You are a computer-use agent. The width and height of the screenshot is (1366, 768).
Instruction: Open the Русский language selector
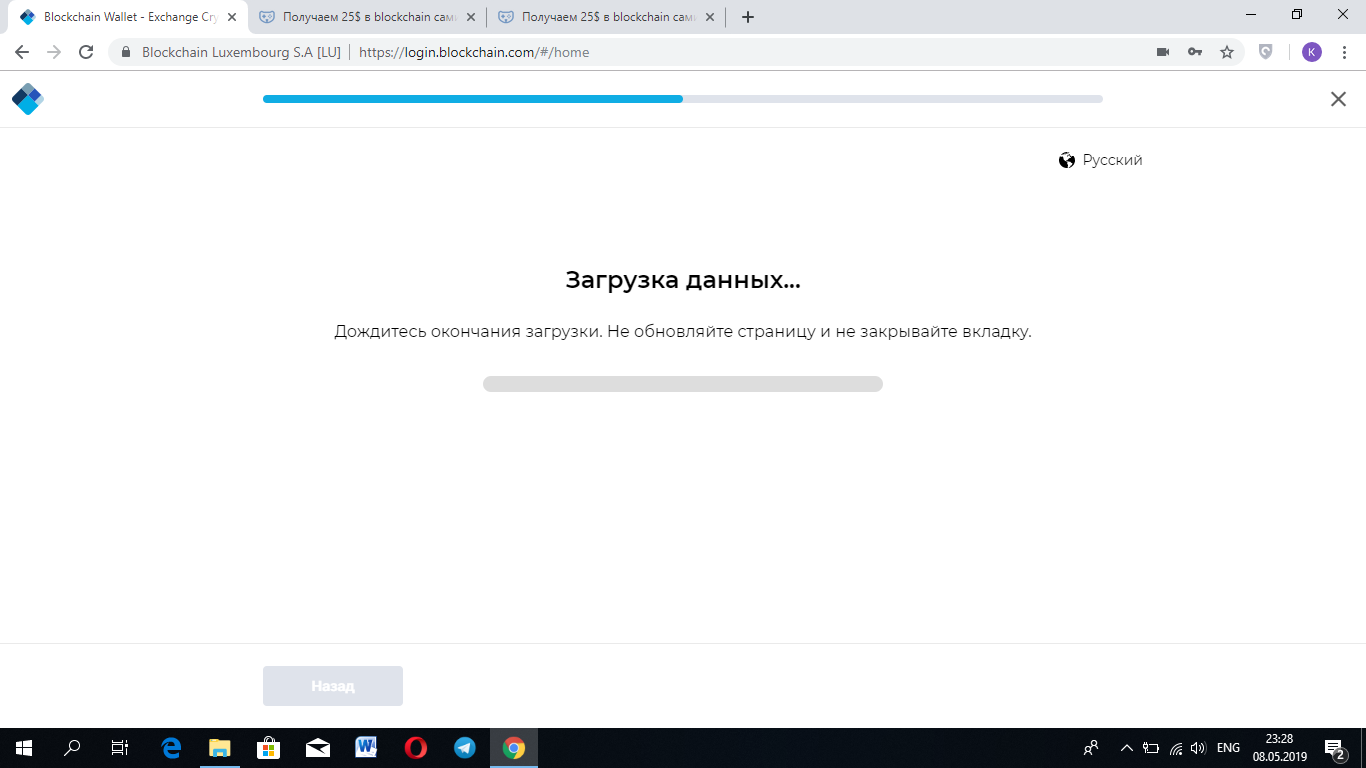(x=1100, y=160)
